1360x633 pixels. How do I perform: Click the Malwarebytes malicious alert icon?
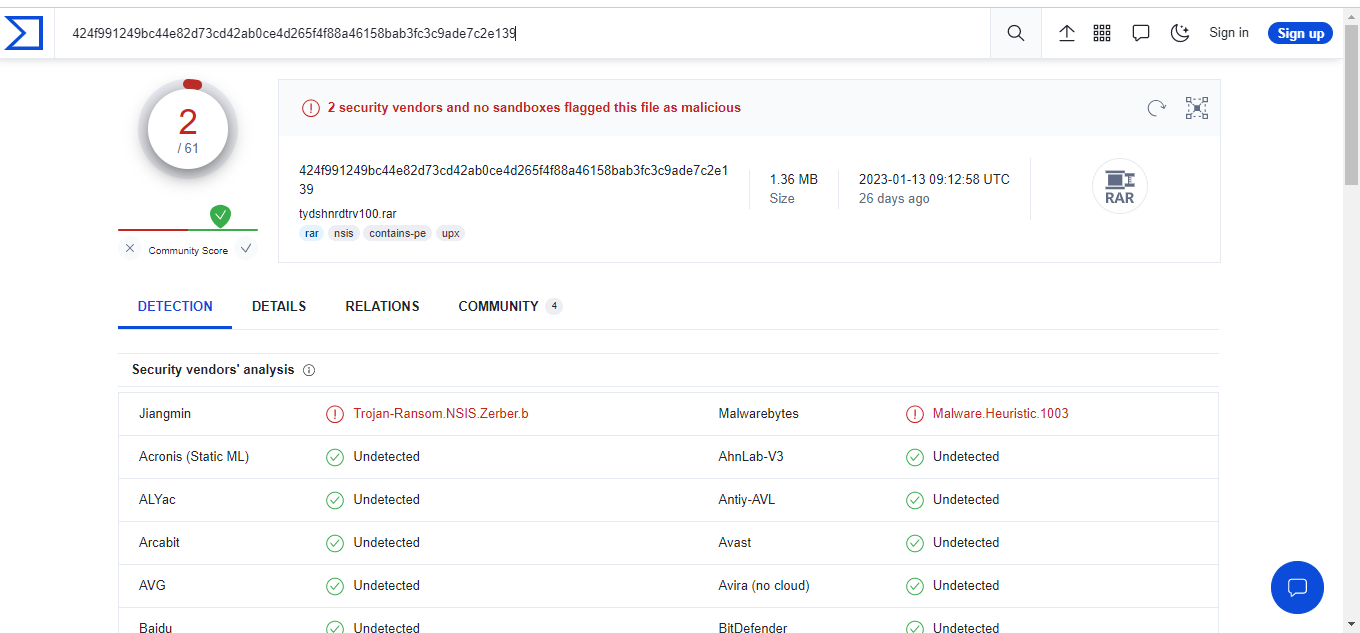(x=915, y=414)
